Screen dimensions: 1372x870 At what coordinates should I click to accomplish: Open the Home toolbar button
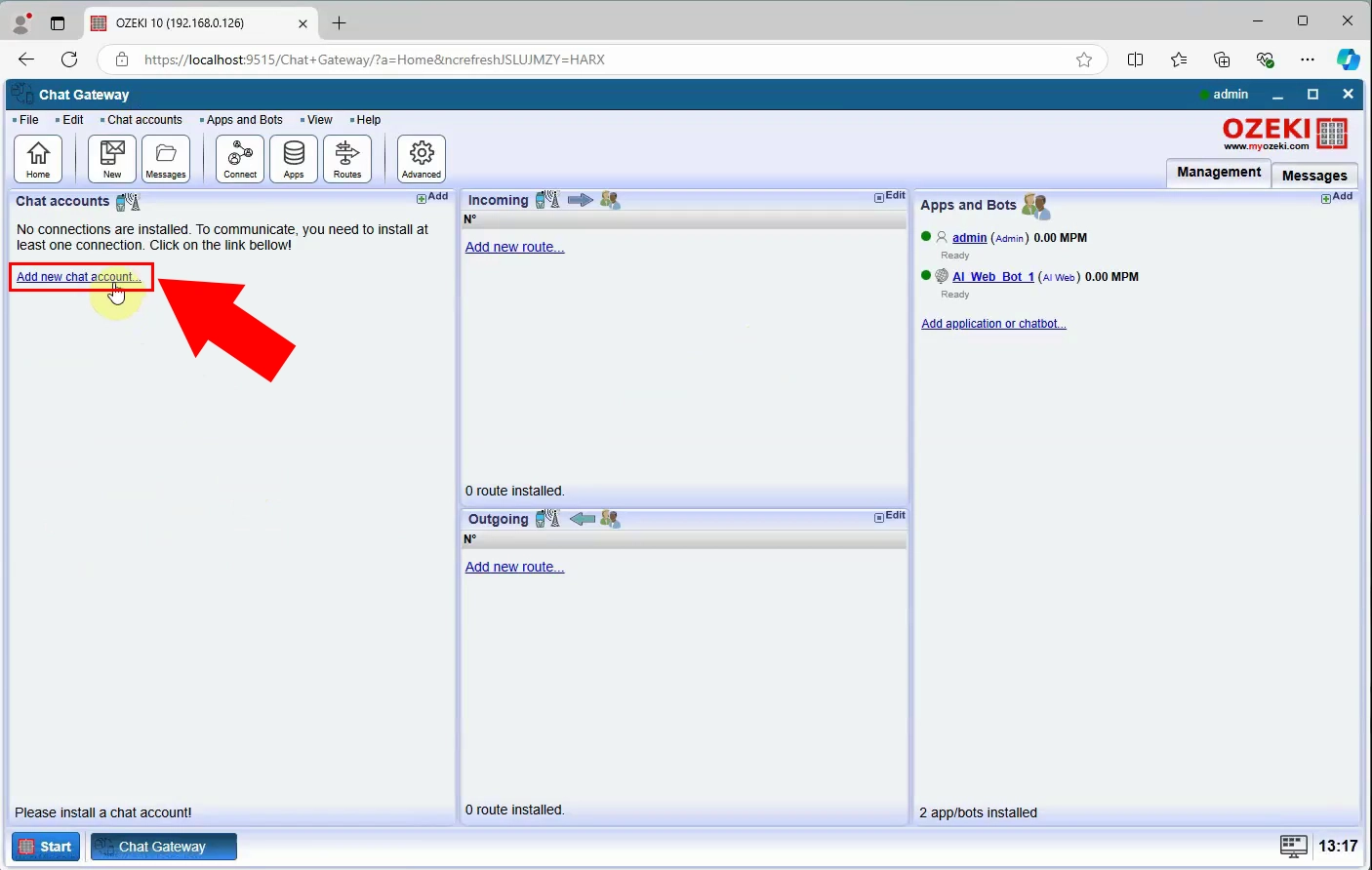tap(38, 159)
